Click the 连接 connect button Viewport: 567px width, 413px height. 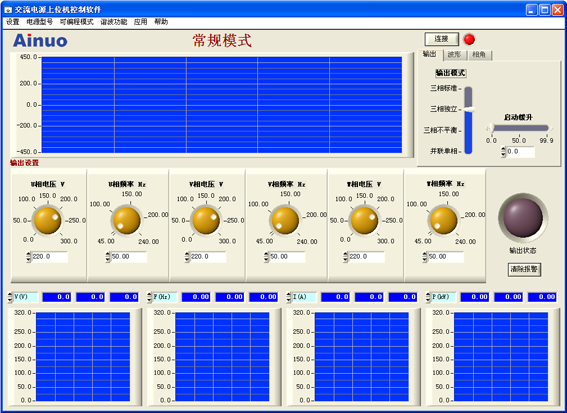click(x=442, y=39)
